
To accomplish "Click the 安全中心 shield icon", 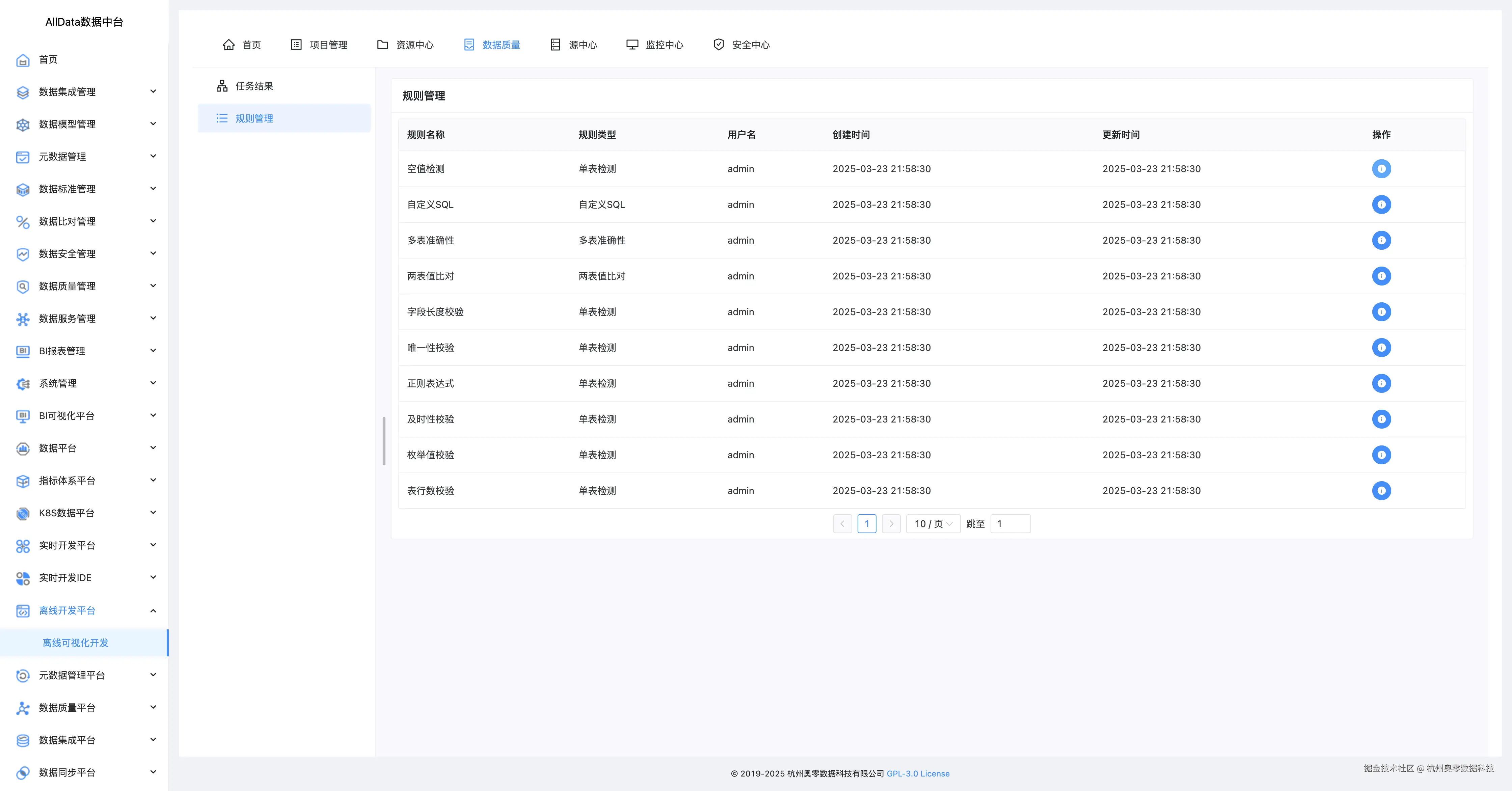I will coord(719,45).
